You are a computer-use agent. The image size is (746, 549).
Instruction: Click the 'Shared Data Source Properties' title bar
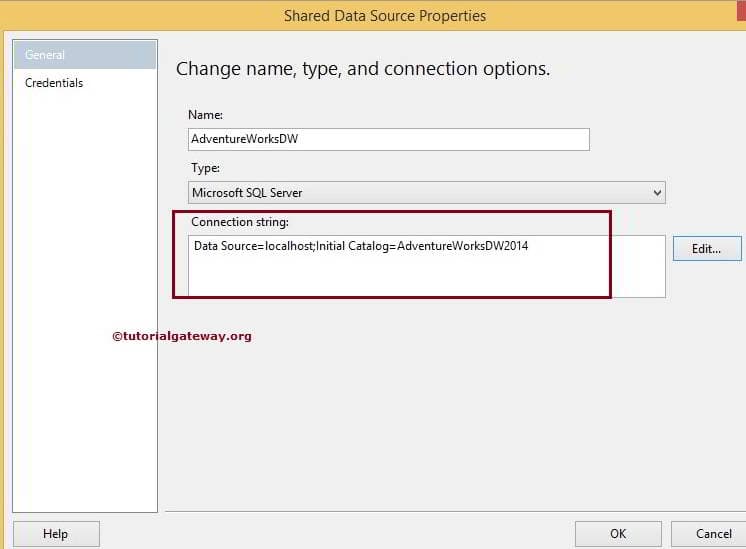[x=385, y=16]
